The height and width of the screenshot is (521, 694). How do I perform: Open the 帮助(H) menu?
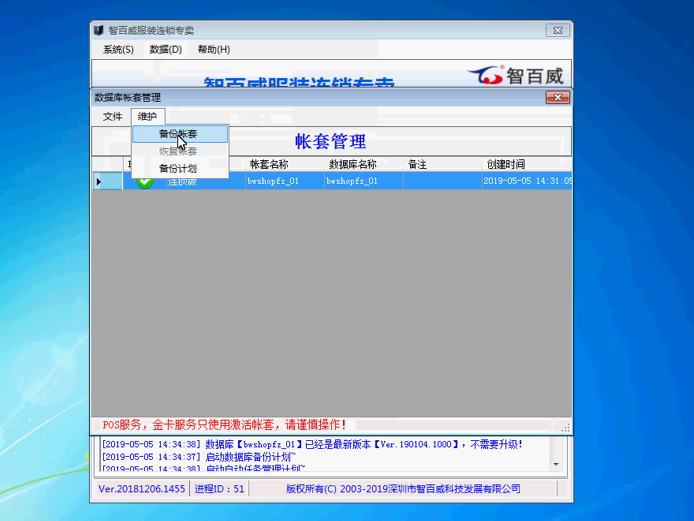point(213,49)
